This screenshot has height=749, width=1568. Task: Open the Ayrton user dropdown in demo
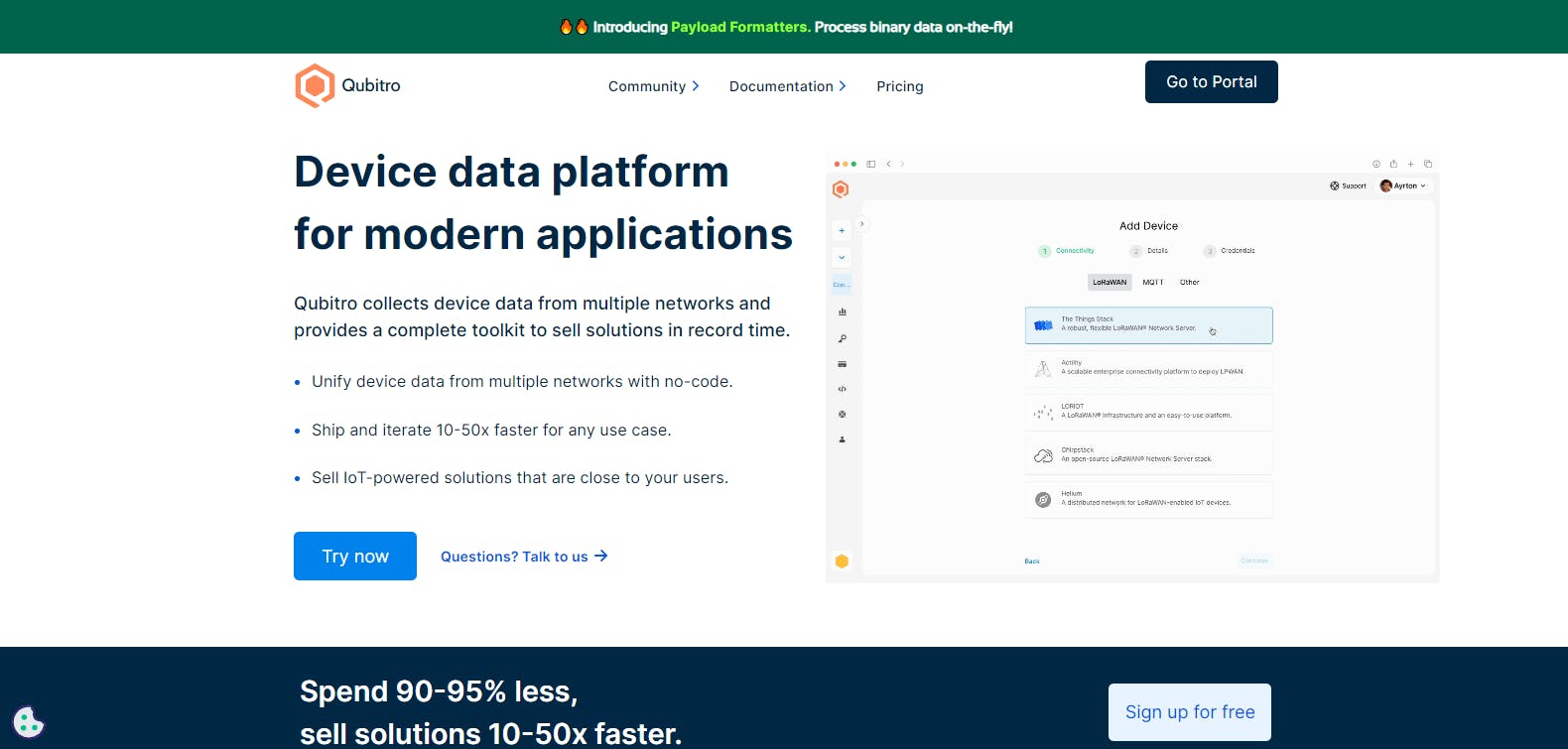click(1402, 186)
